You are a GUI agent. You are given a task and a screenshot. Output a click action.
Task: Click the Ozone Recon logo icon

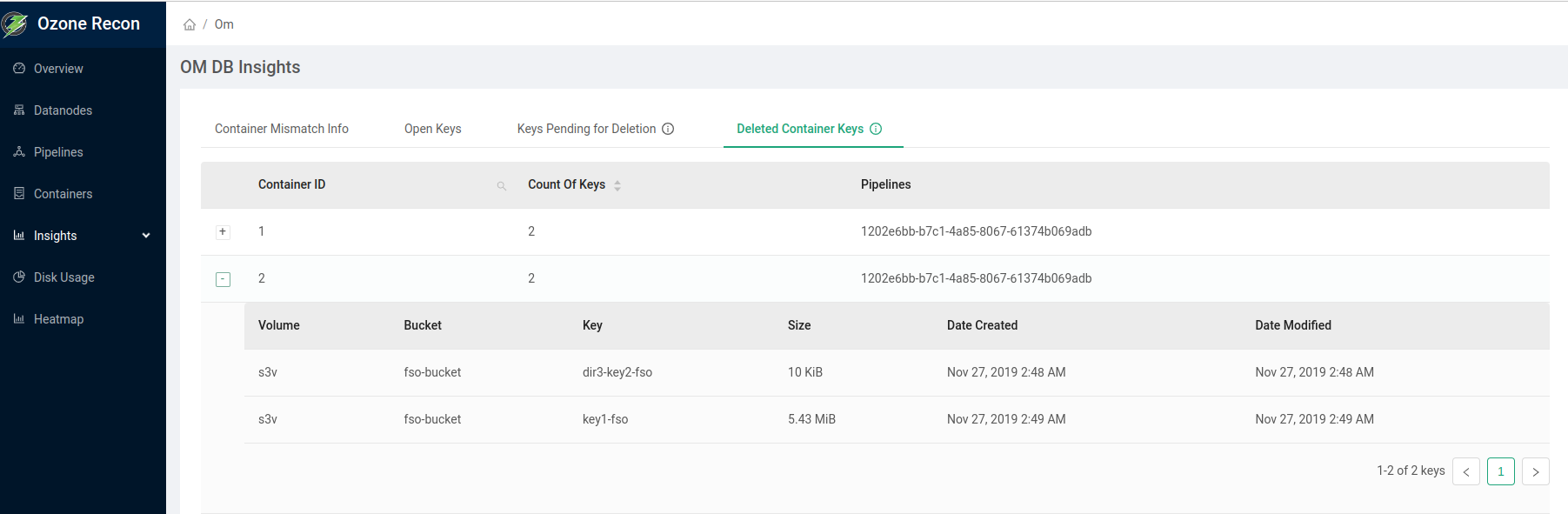(15, 24)
